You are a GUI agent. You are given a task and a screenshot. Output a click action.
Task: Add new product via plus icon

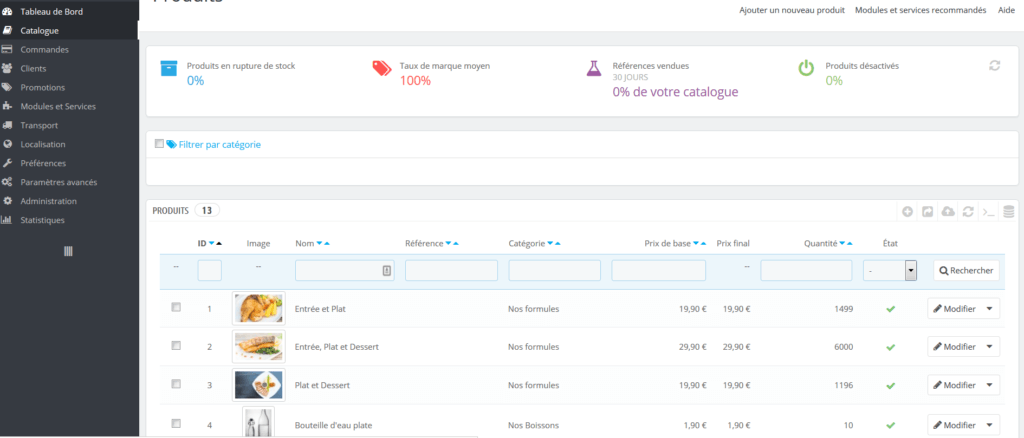pyautogui.click(x=908, y=211)
